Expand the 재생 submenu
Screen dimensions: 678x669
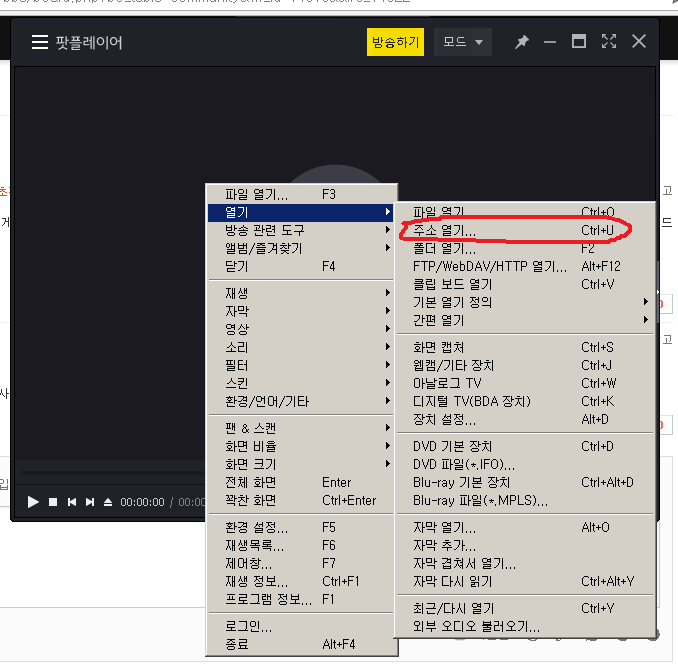point(301,294)
